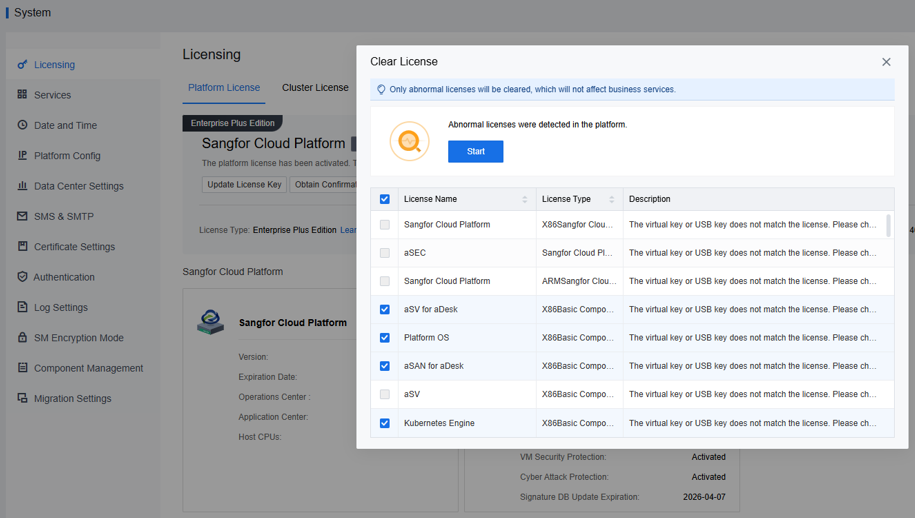Click the license table vertical scrollbar

coord(889,225)
